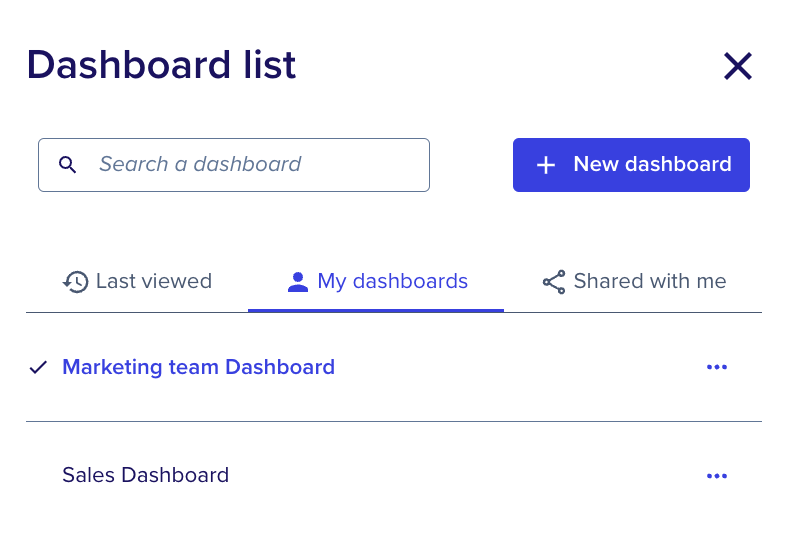Viewport: 802px width, 548px height.
Task: Click the share nodes icon
Action: tap(554, 282)
